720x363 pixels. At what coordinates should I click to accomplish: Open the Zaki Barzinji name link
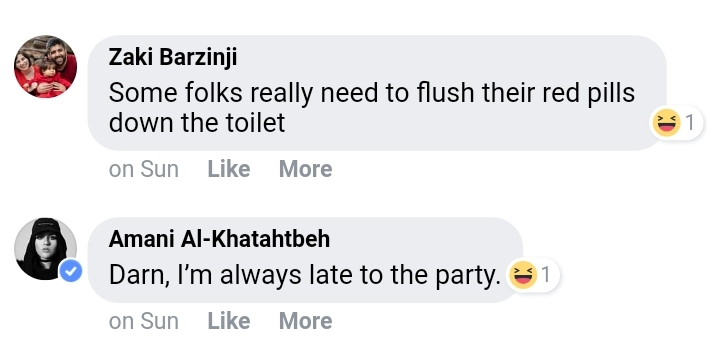click(173, 57)
